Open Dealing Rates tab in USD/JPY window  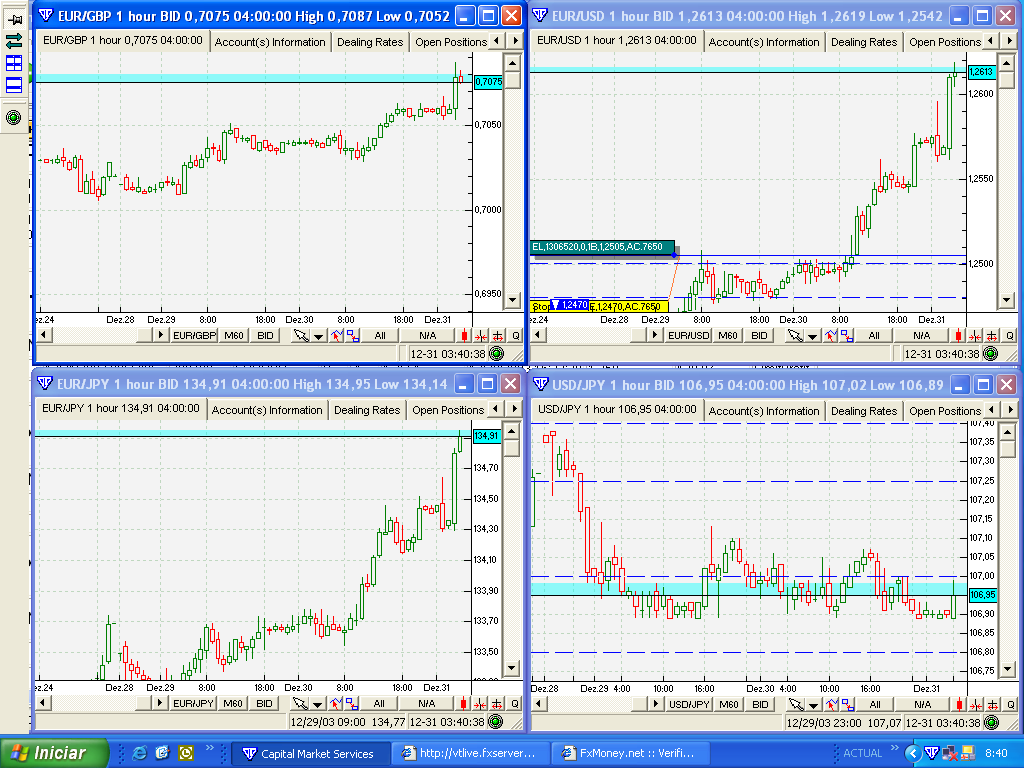864,411
